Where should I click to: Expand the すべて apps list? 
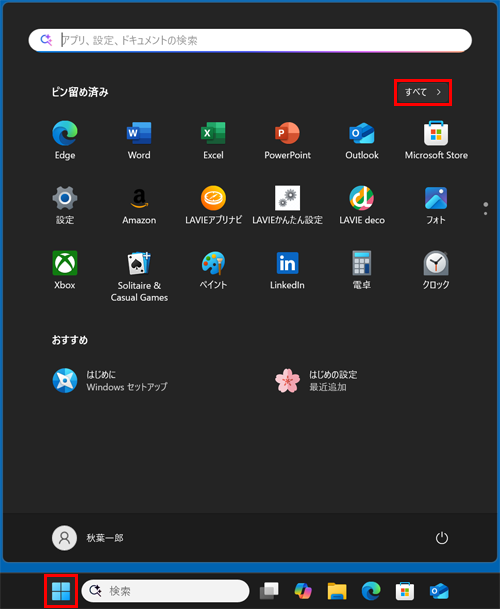[x=423, y=92]
